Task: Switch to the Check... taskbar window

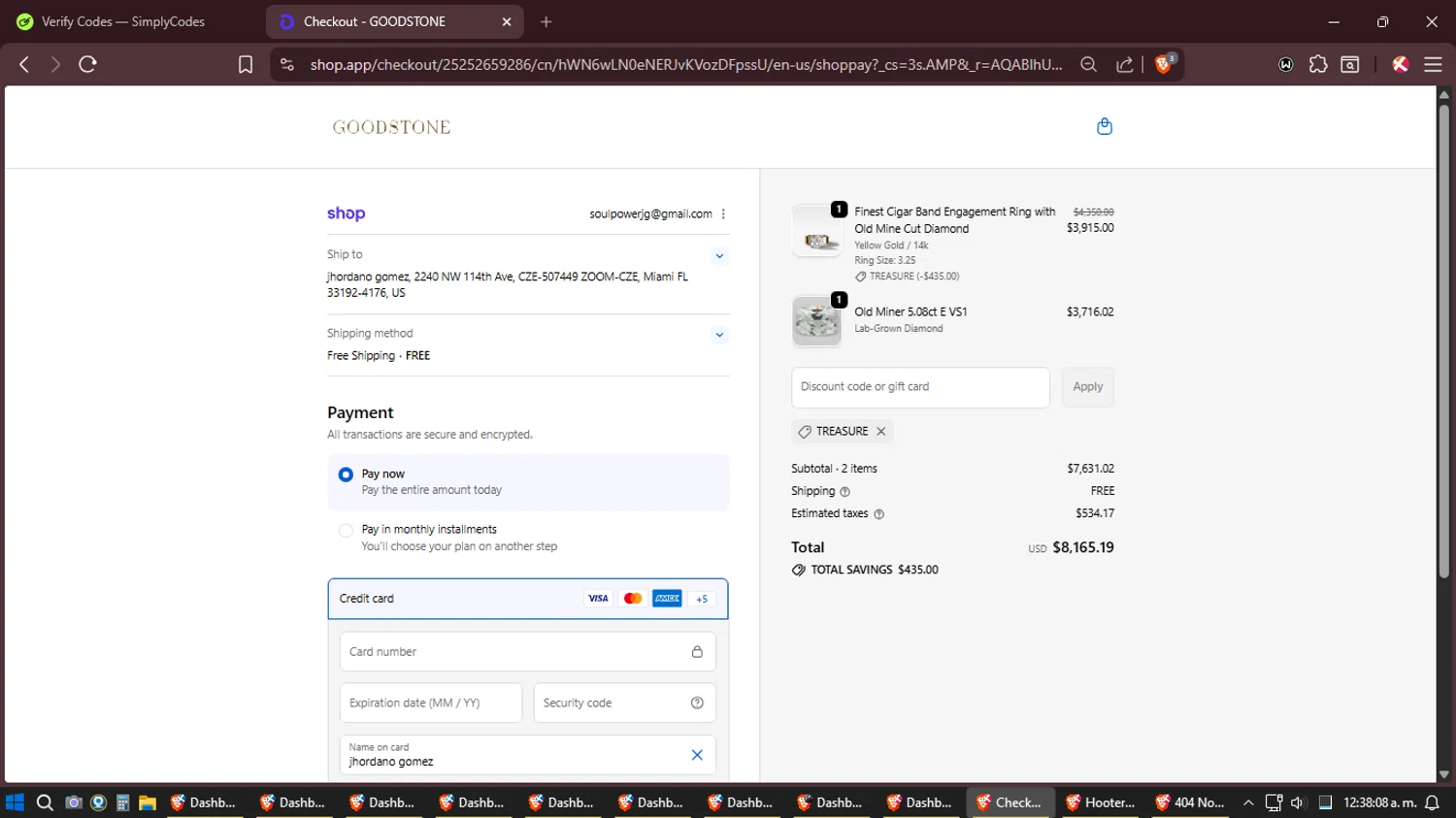Action: [1009, 802]
